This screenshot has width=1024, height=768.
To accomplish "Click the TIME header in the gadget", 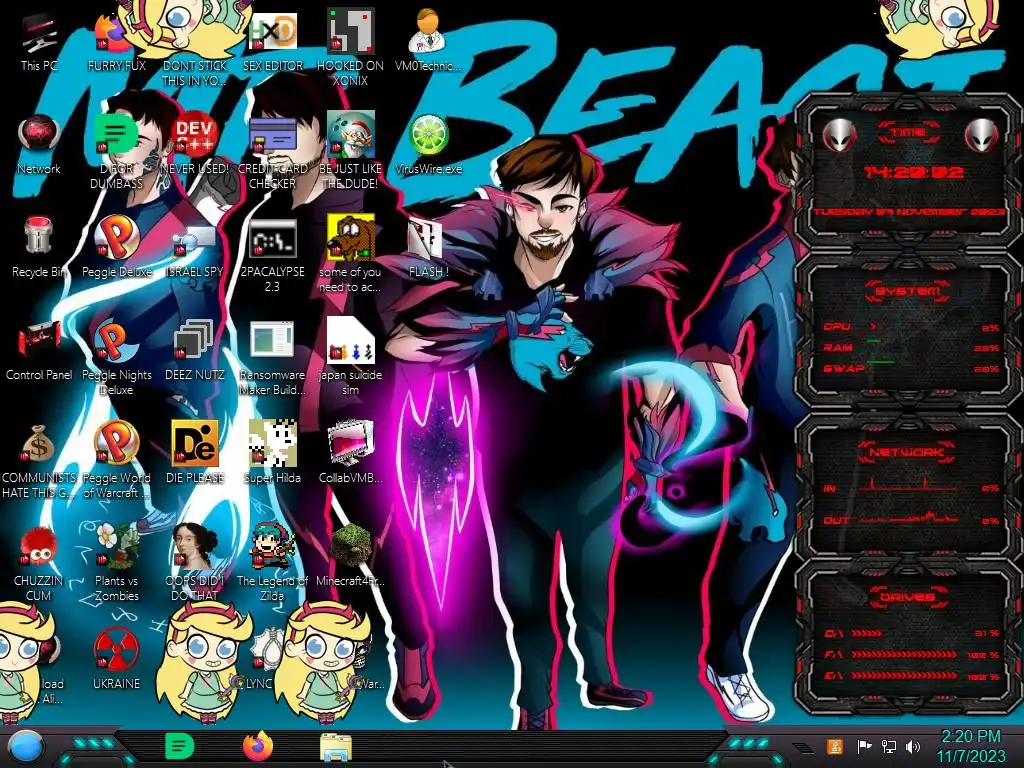I will 908,133.
